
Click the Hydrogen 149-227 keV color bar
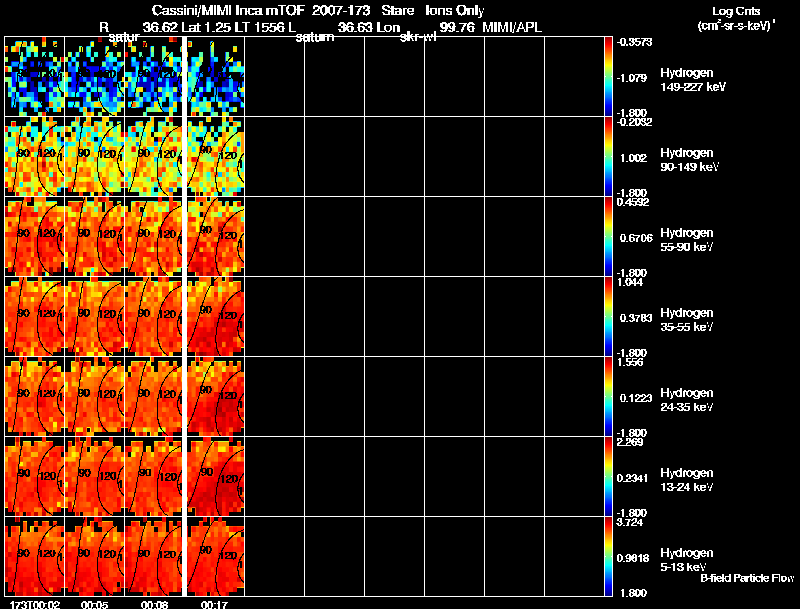(609, 77)
